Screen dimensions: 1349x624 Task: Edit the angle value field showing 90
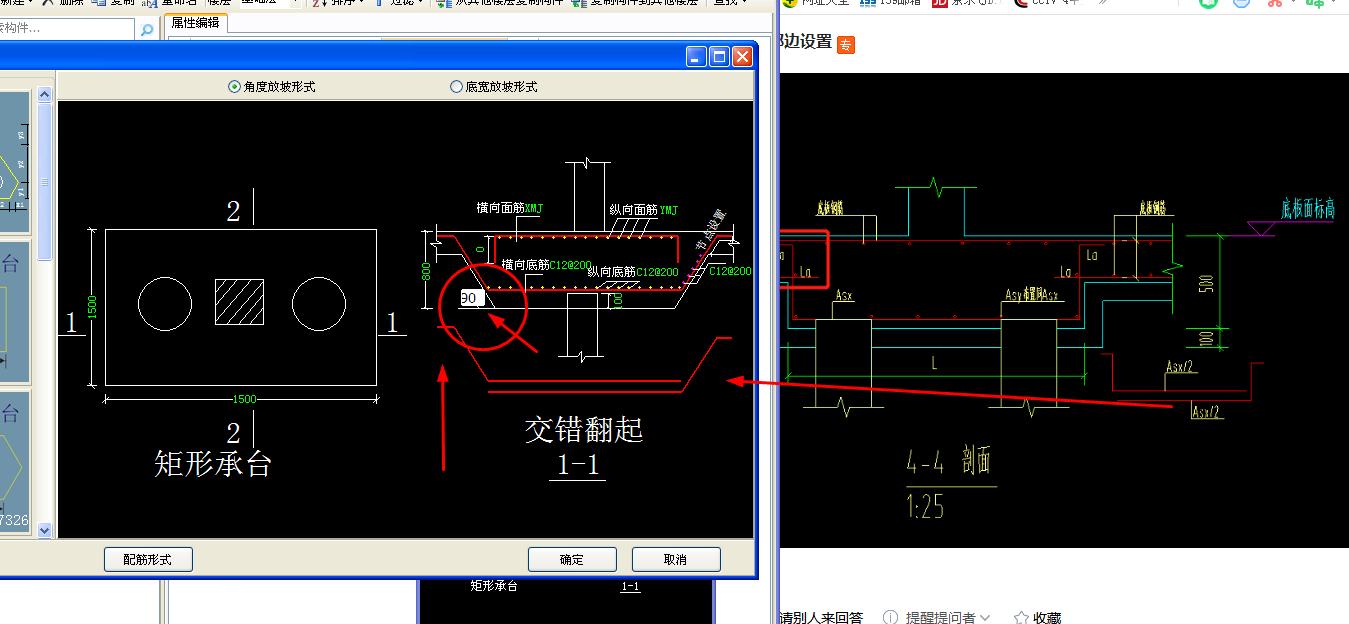click(x=472, y=298)
